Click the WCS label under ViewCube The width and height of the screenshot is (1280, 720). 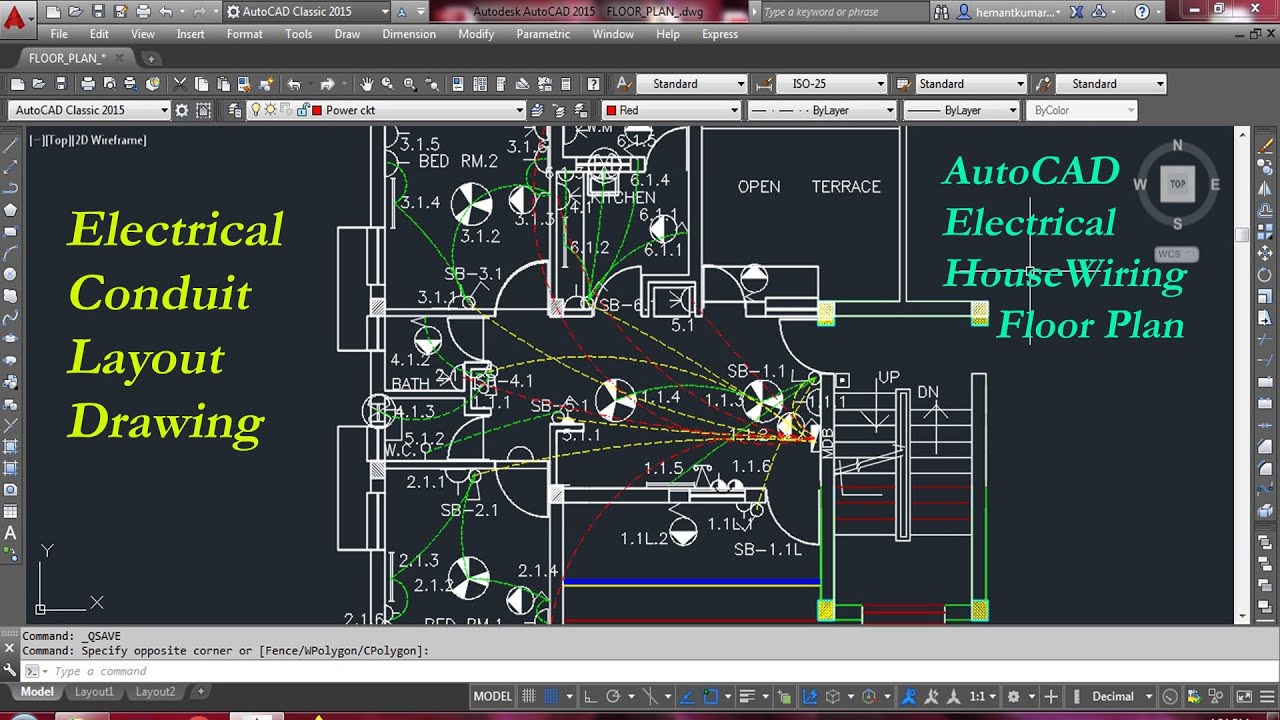(1176, 254)
